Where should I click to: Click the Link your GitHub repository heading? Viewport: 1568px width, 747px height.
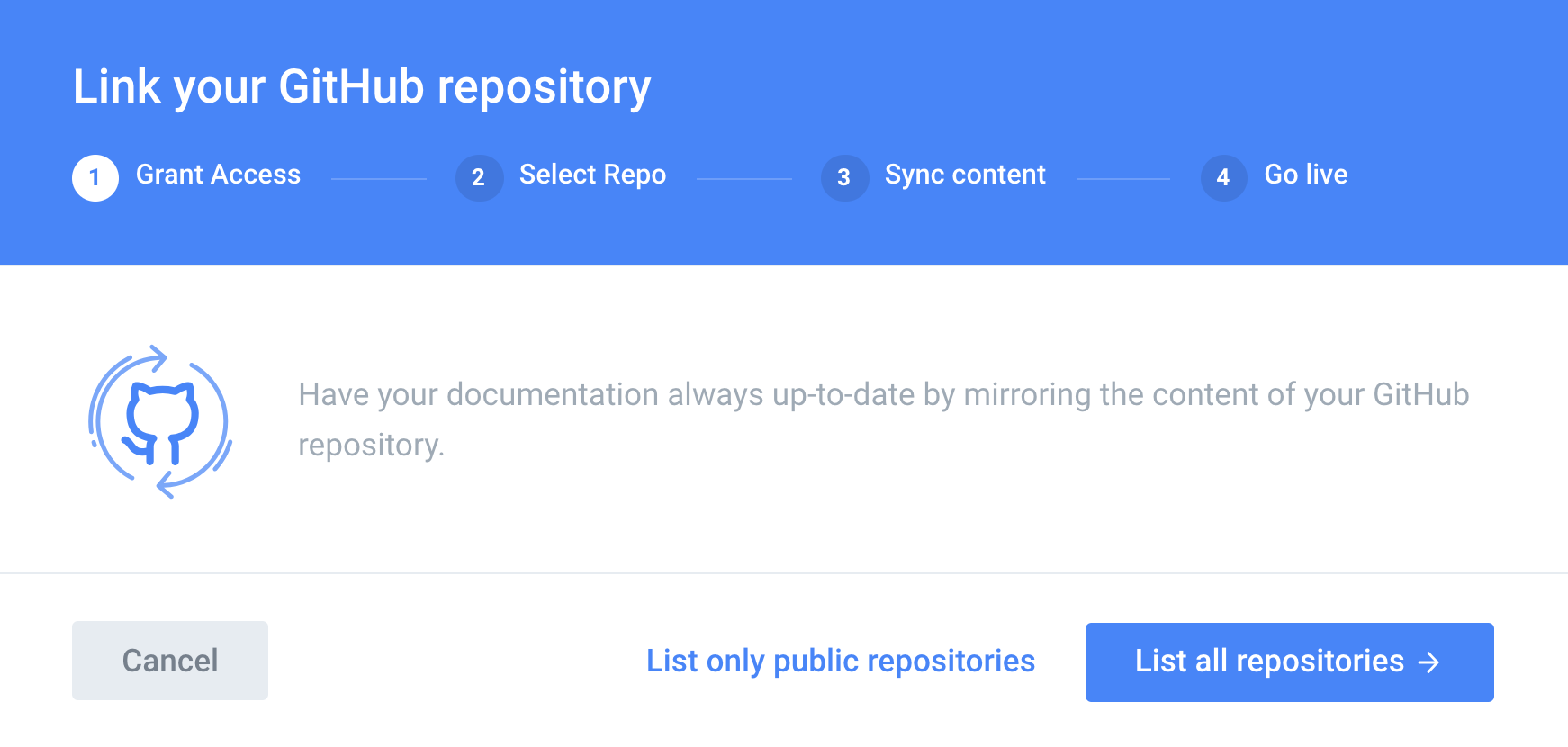(x=362, y=87)
